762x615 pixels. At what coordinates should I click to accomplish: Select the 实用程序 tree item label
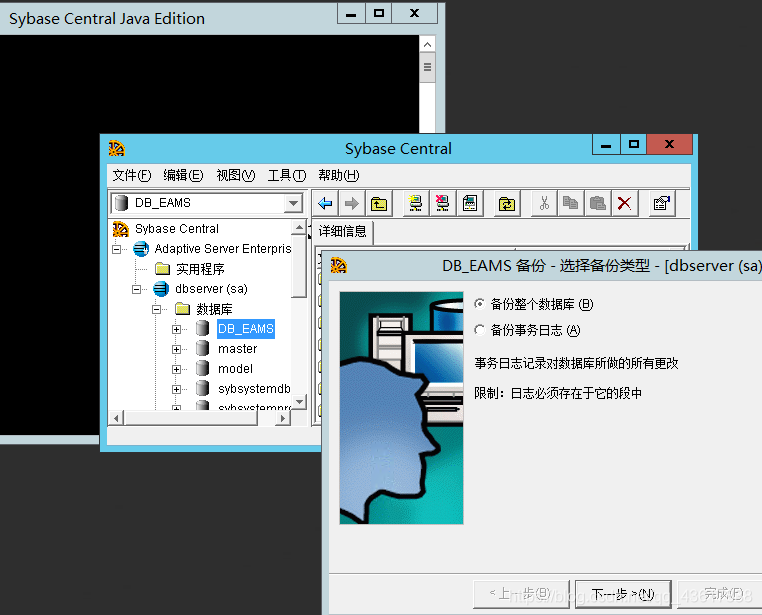[x=200, y=269]
